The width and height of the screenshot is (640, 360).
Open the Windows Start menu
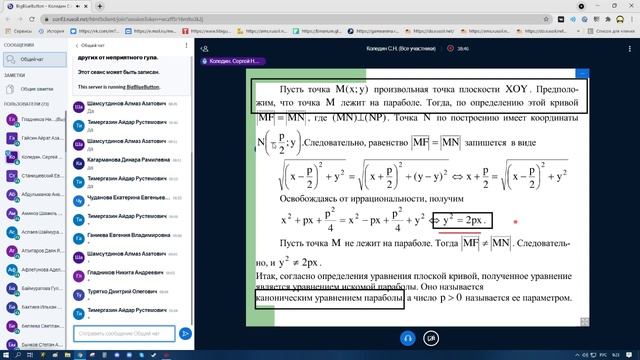[x=6, y=355]
